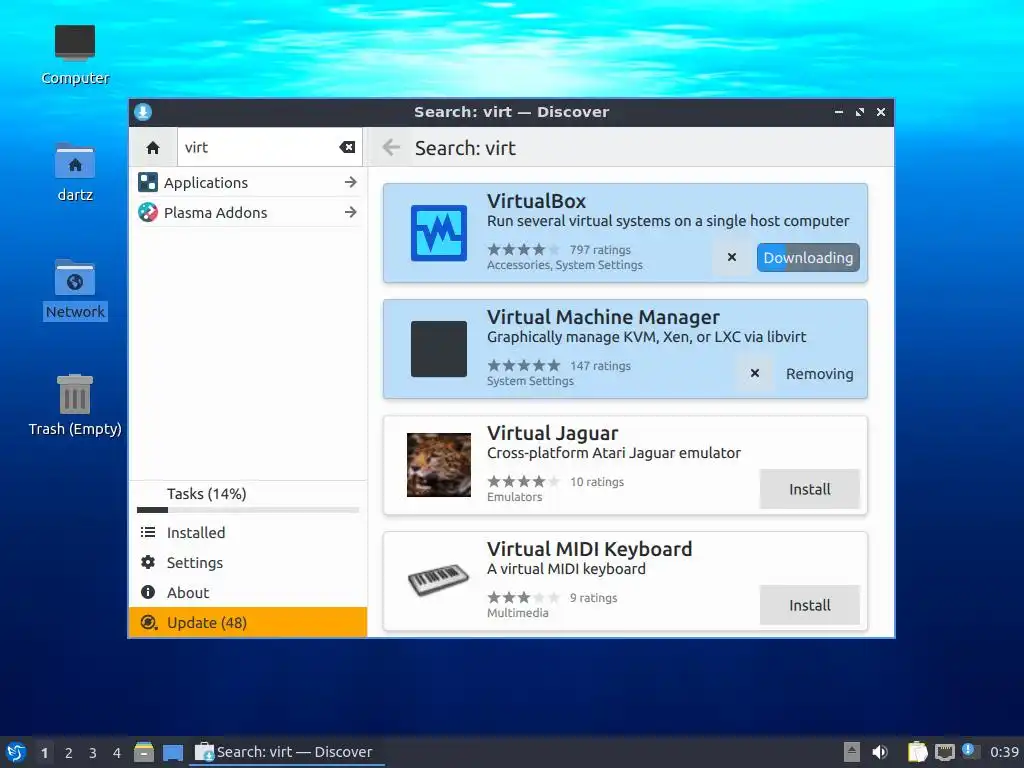
Task: Click the network tray icon
Action: coord(944,752)
